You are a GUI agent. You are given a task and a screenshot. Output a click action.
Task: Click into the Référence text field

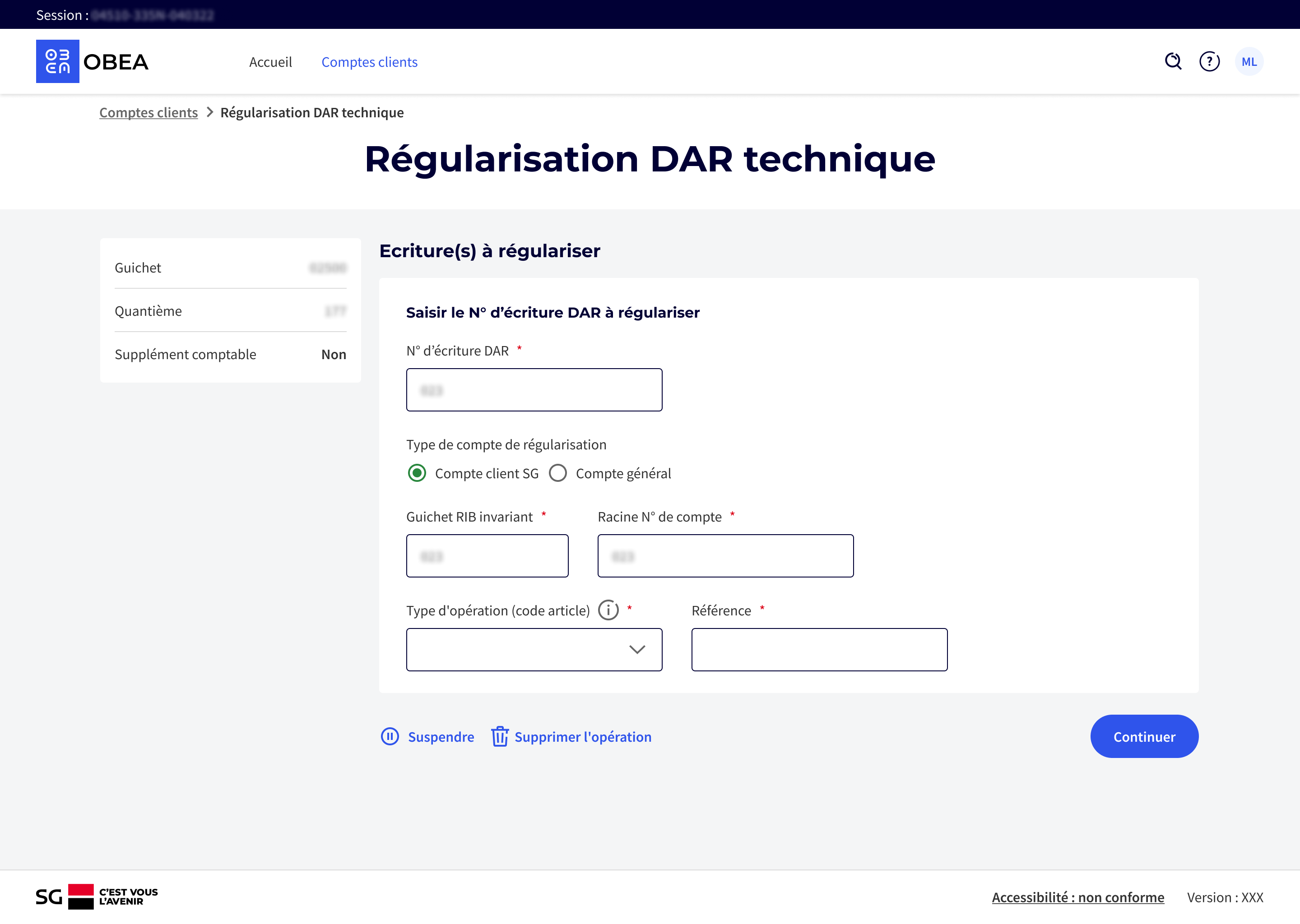pyautogui.click(x=819, y=649)
